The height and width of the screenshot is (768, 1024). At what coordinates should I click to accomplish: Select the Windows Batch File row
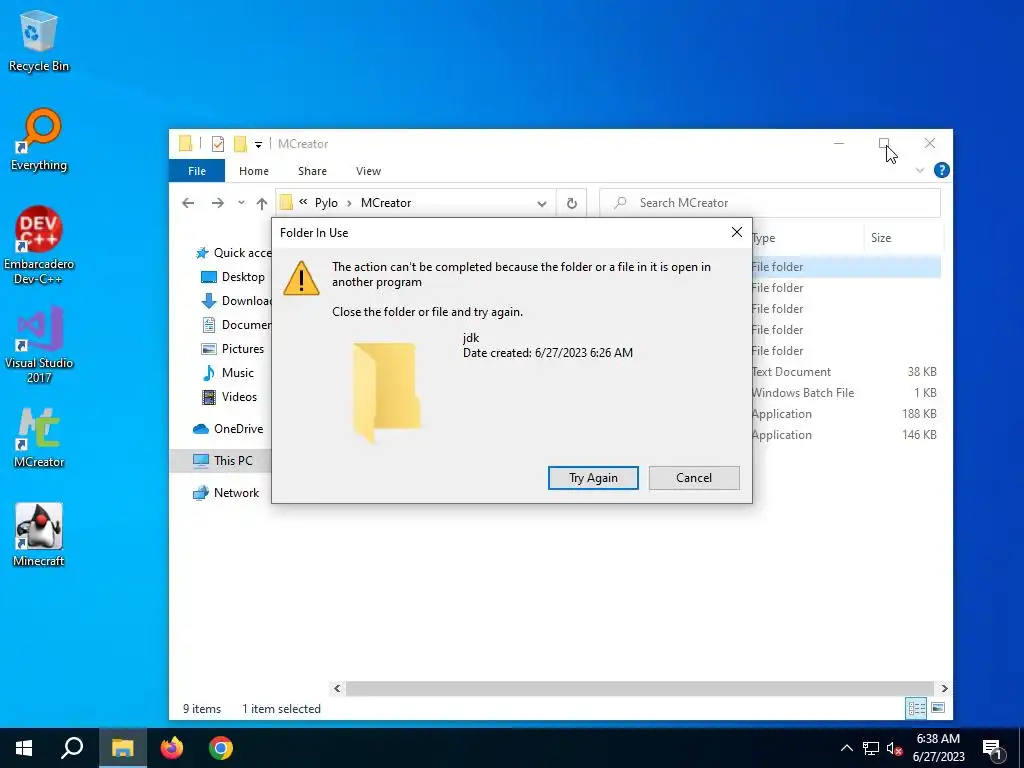click(846, 392)
